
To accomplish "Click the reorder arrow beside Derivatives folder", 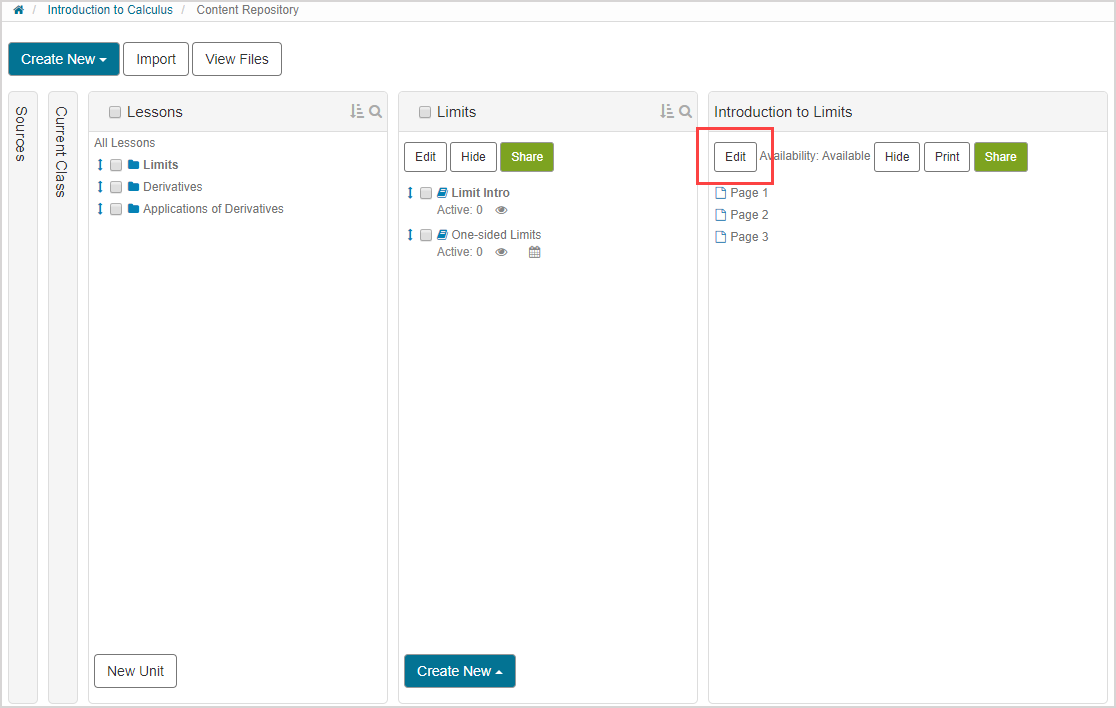I will pyautogui.click(x=100, y=187).
